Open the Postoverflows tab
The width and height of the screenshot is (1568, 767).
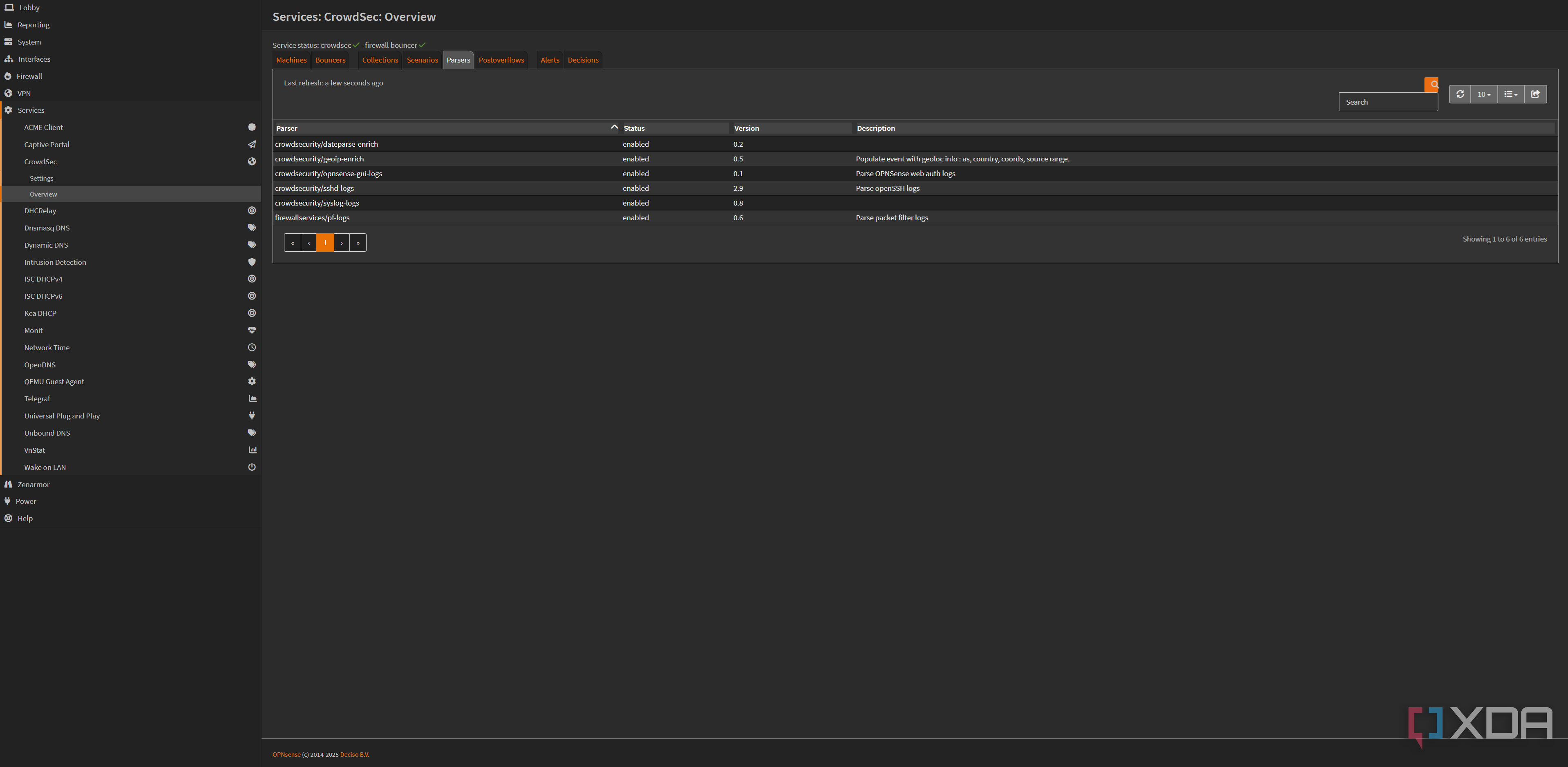[501, 60]
